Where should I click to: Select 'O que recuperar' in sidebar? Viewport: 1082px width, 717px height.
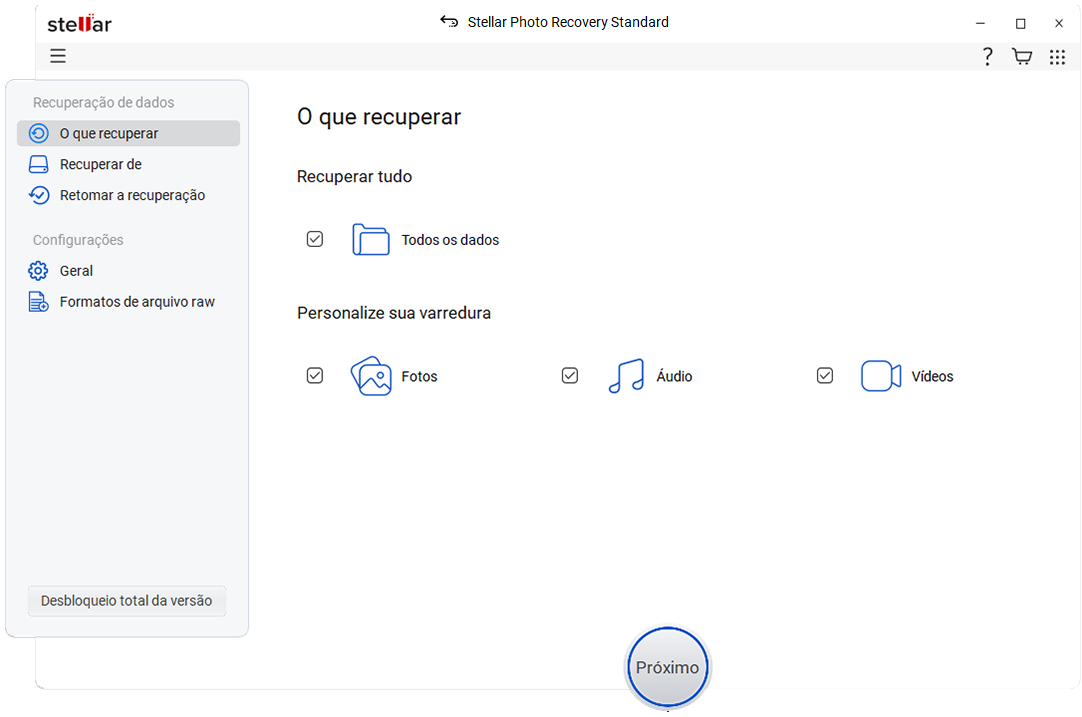pos(128,133)
